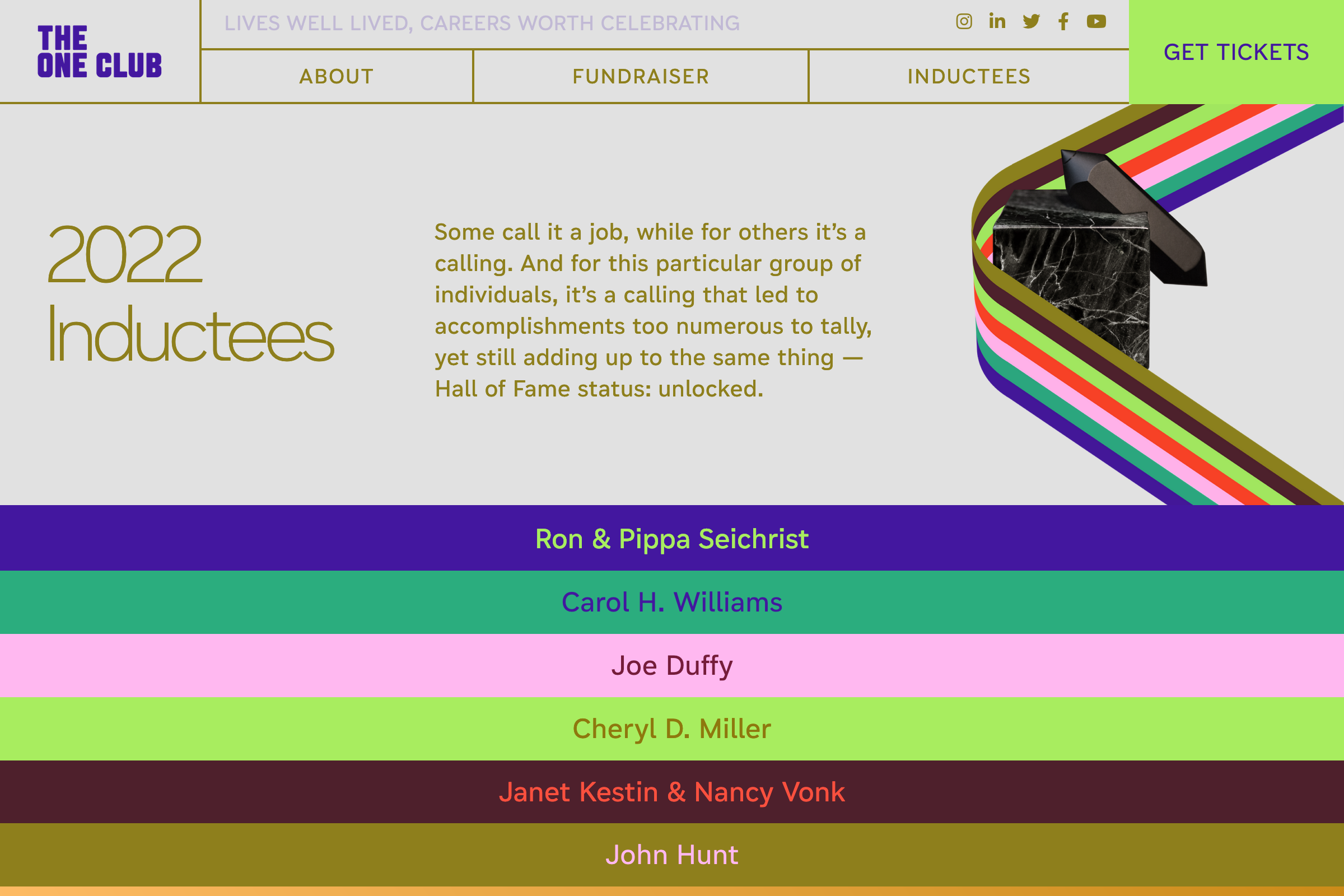Expand the Ron & Pippa Seichrist row
The image size is (1344, 896).
672,538
